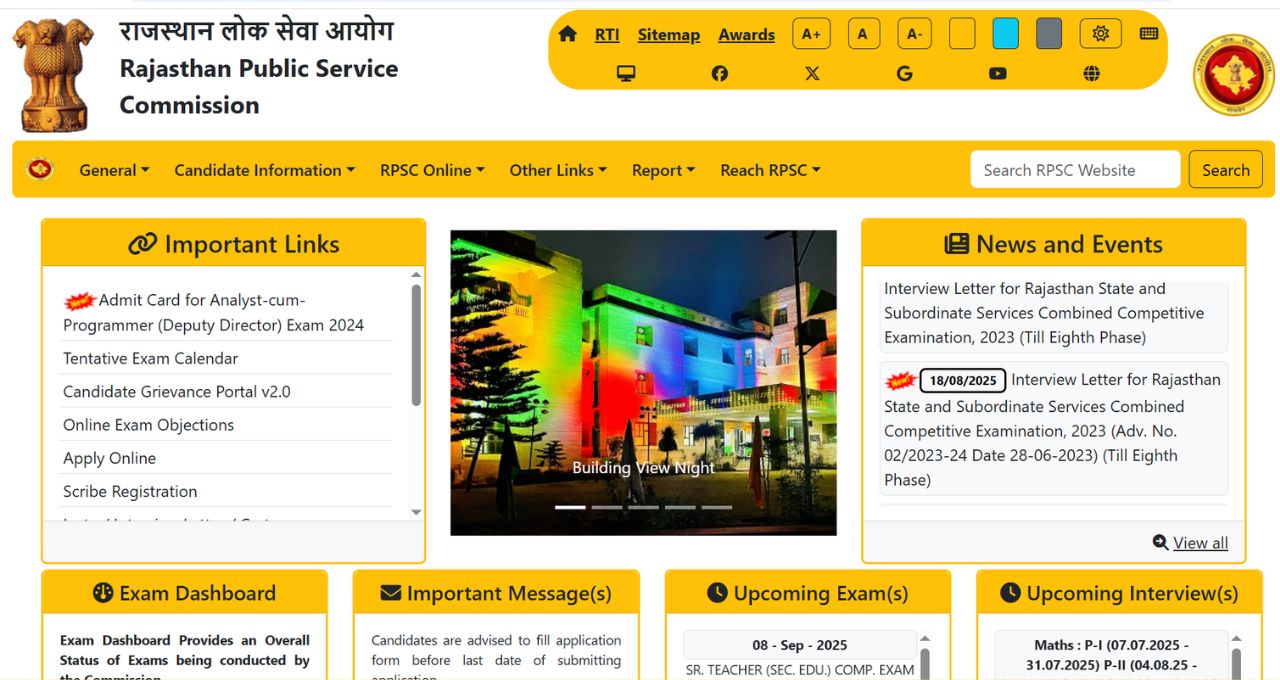Viewport: 1280px width, 680px height.
Task: Reset font size with the plain A button
Action: tap(862, 34)
